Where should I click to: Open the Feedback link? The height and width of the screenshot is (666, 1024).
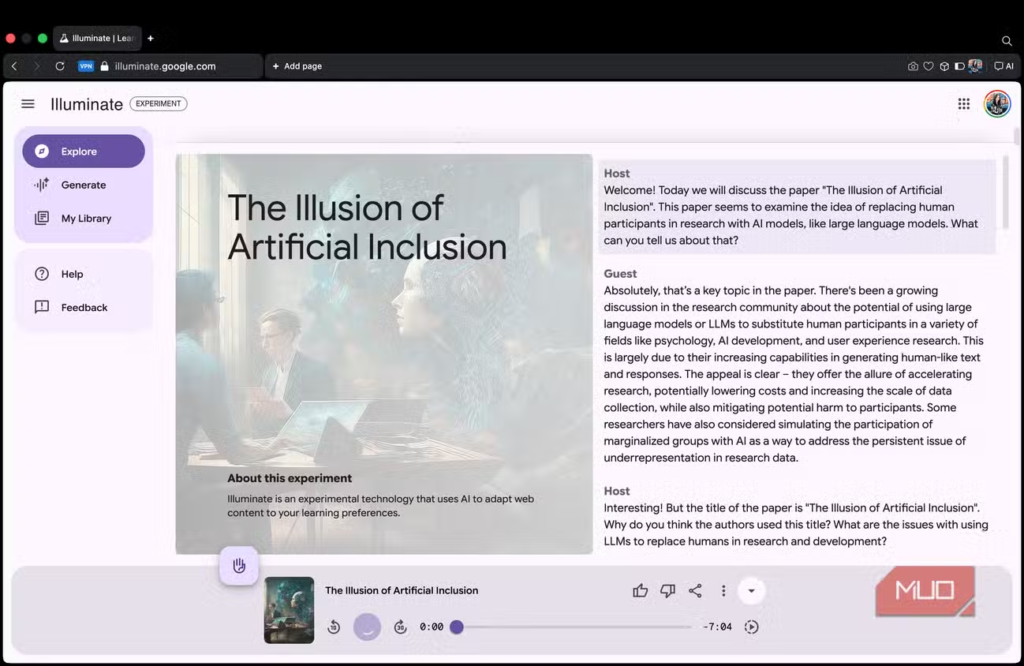tap(83, 307)
